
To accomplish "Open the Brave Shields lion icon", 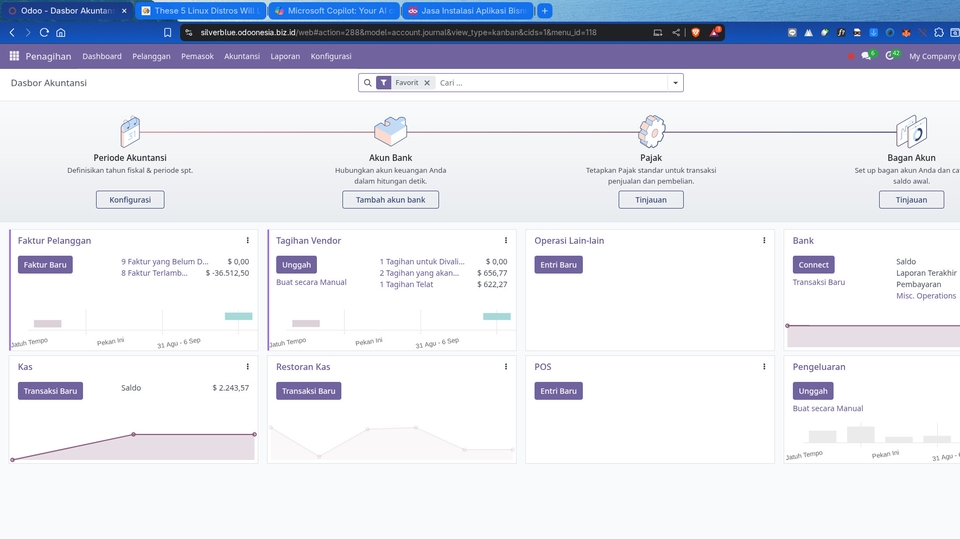I will point(695,32).
